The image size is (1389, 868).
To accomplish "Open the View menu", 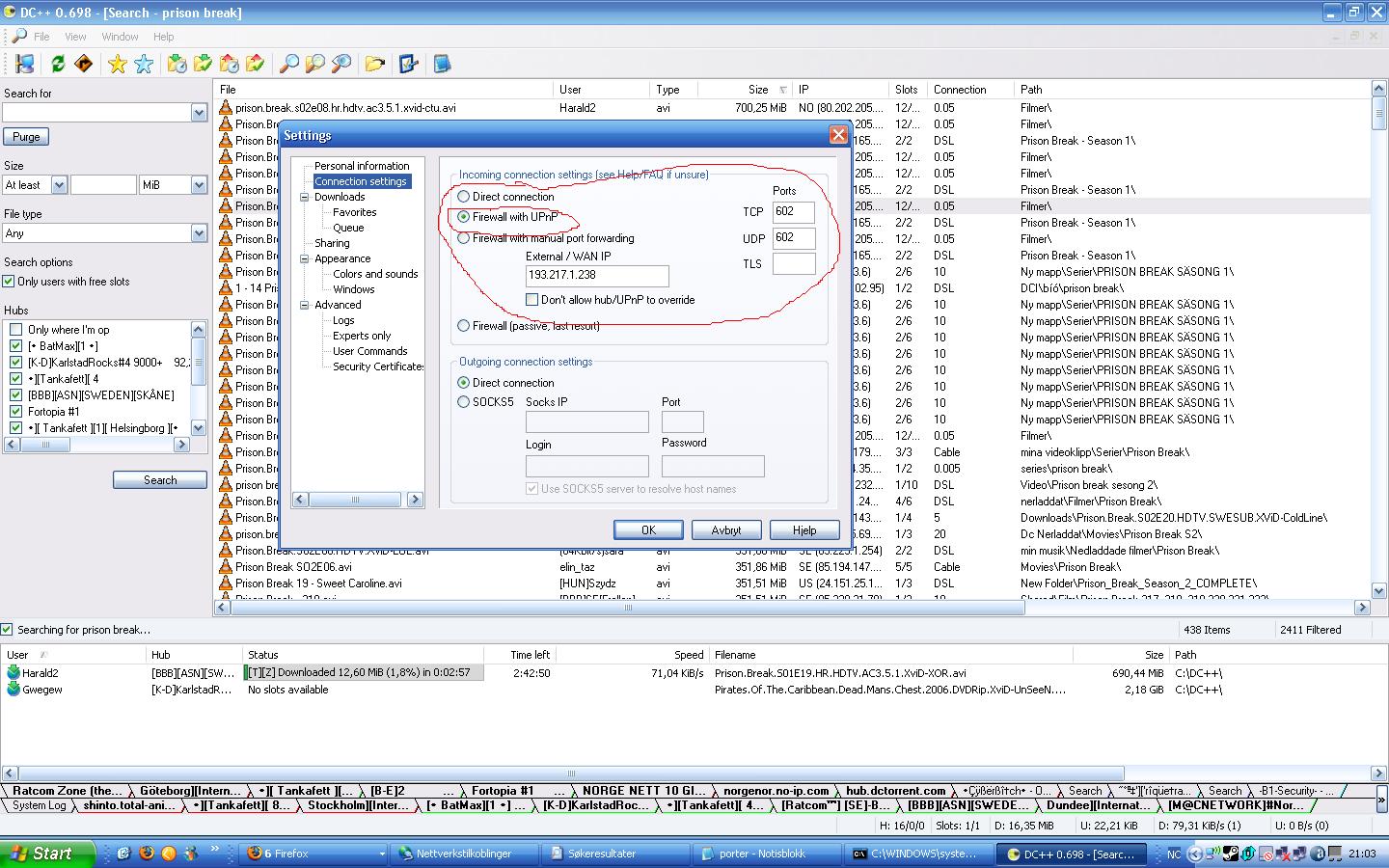I will pyautogui.click(x=75, y=37).
